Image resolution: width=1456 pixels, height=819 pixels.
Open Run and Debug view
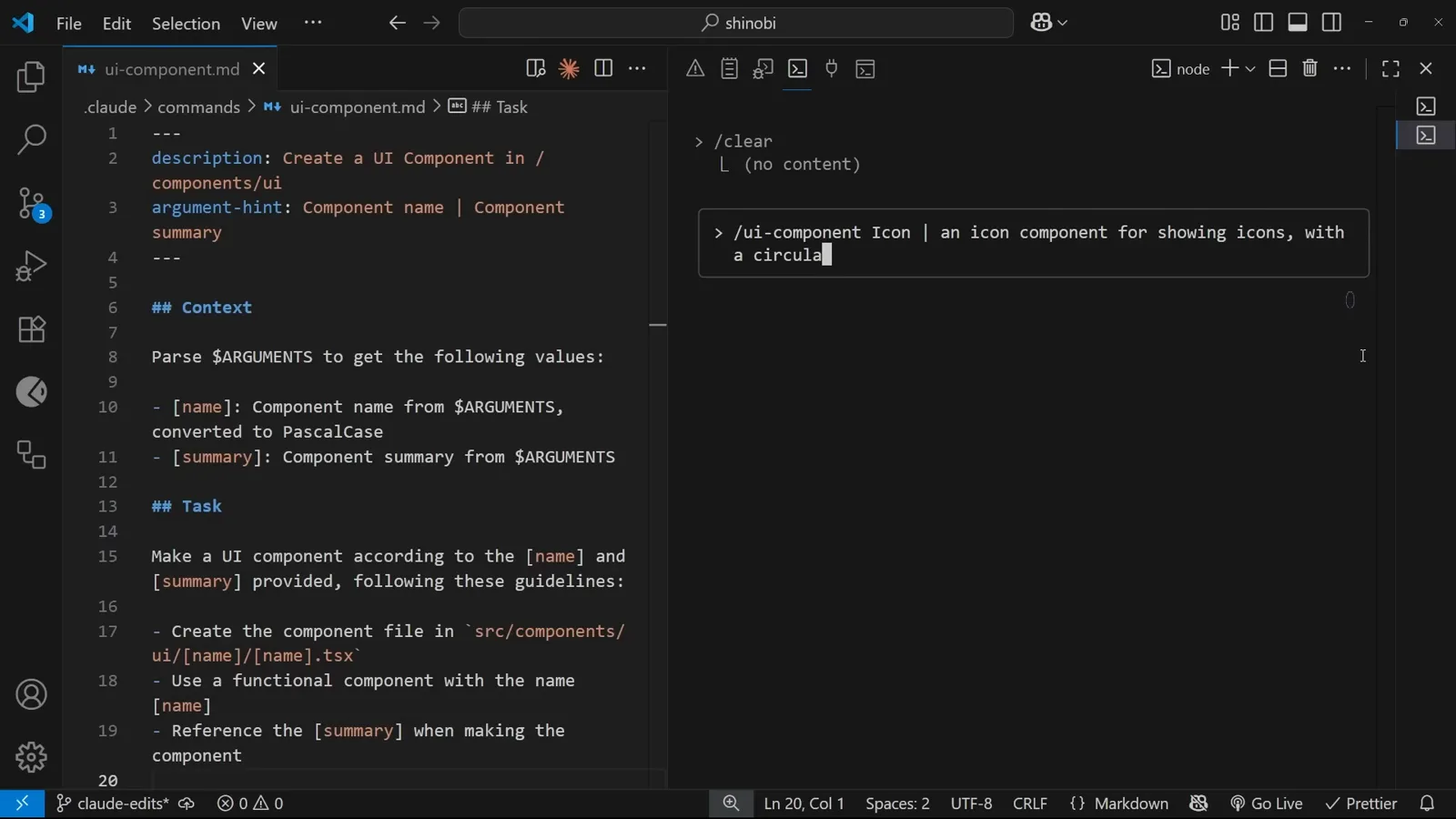pos(31,267)
